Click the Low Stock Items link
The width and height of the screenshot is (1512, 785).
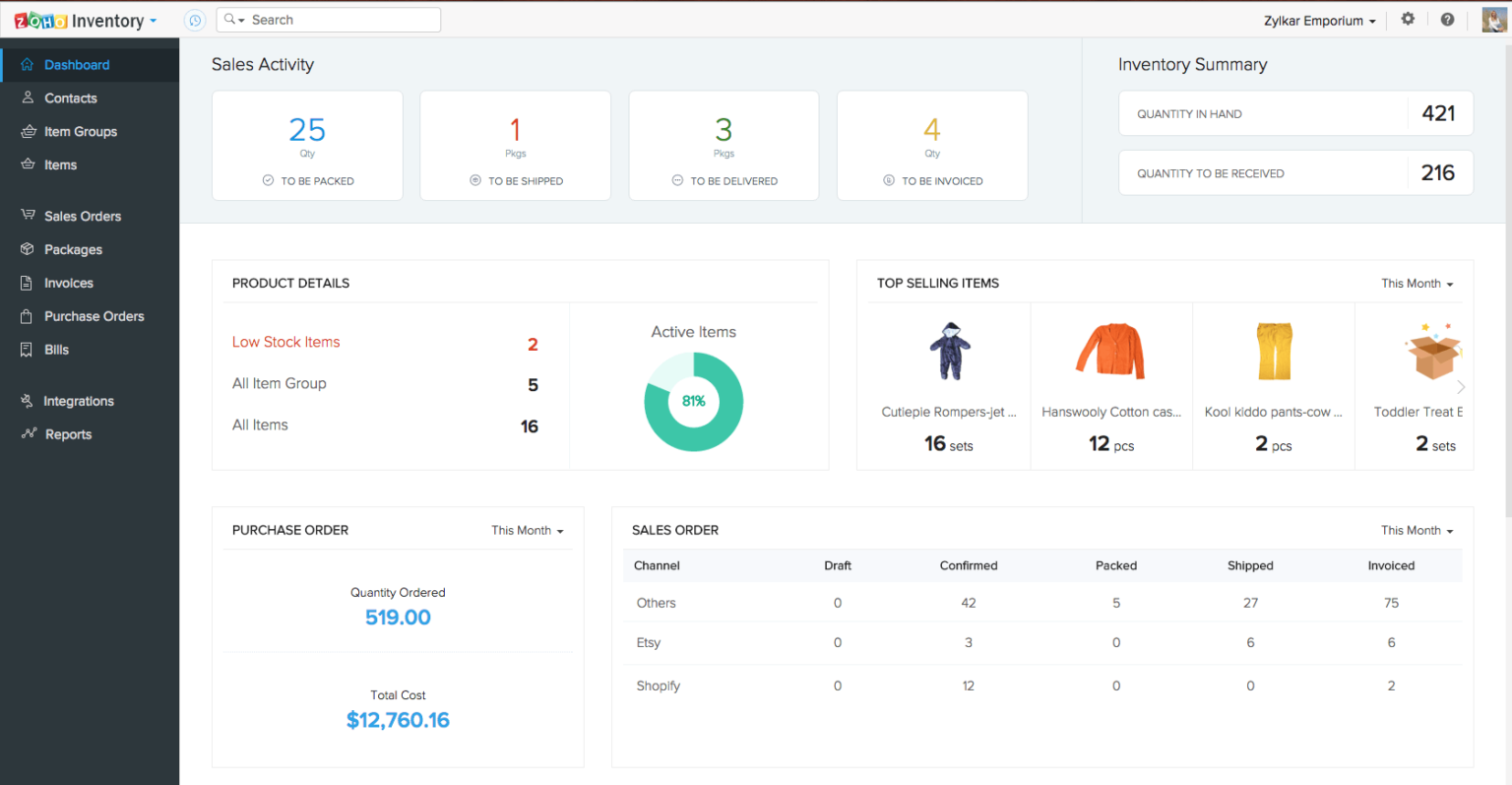coord(285,342)
